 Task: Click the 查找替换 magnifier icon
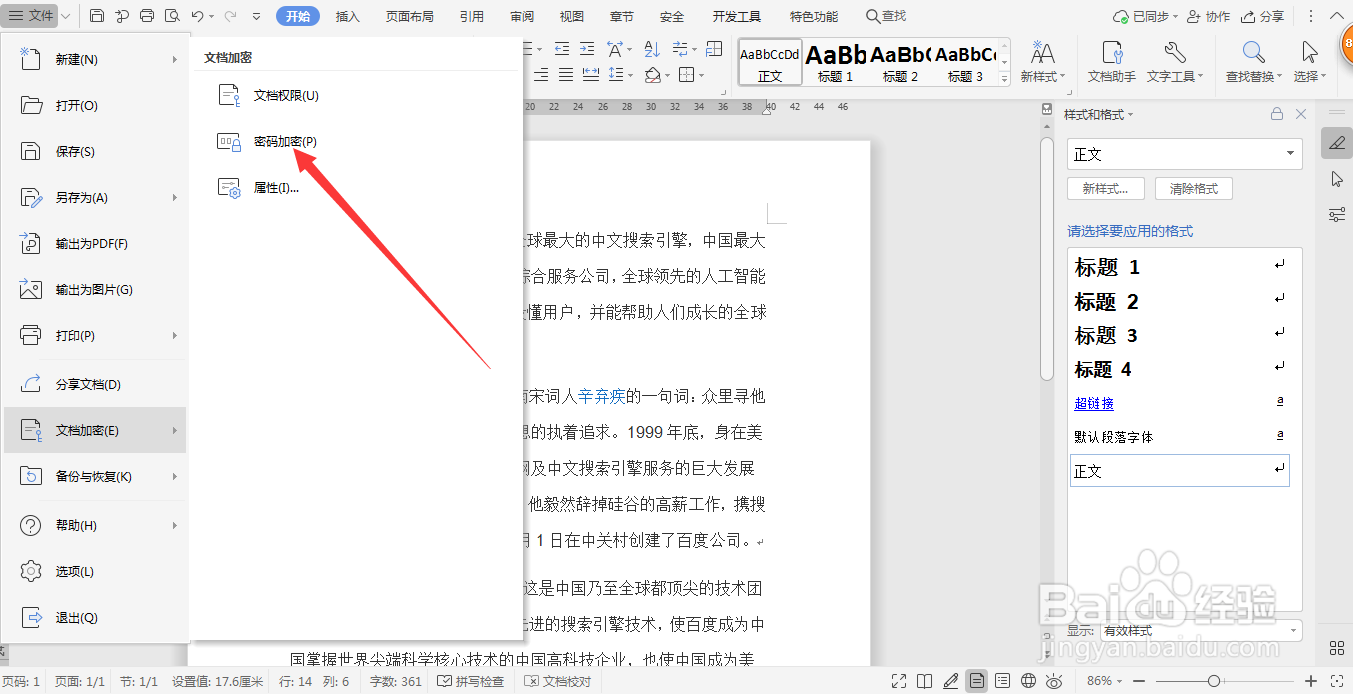click(x=1254, y=63)
